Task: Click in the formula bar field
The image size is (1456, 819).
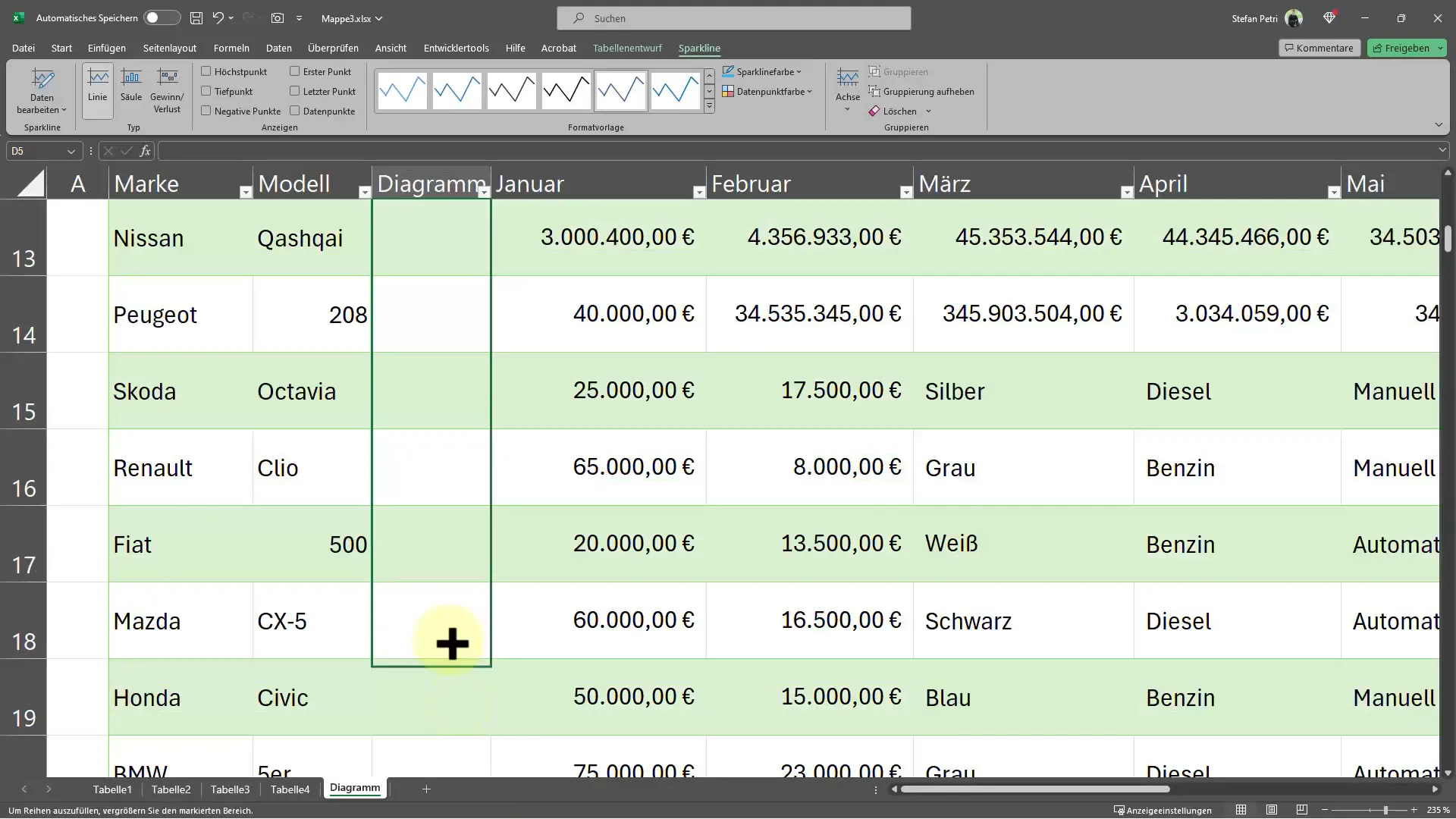Action: click(796, 151)
